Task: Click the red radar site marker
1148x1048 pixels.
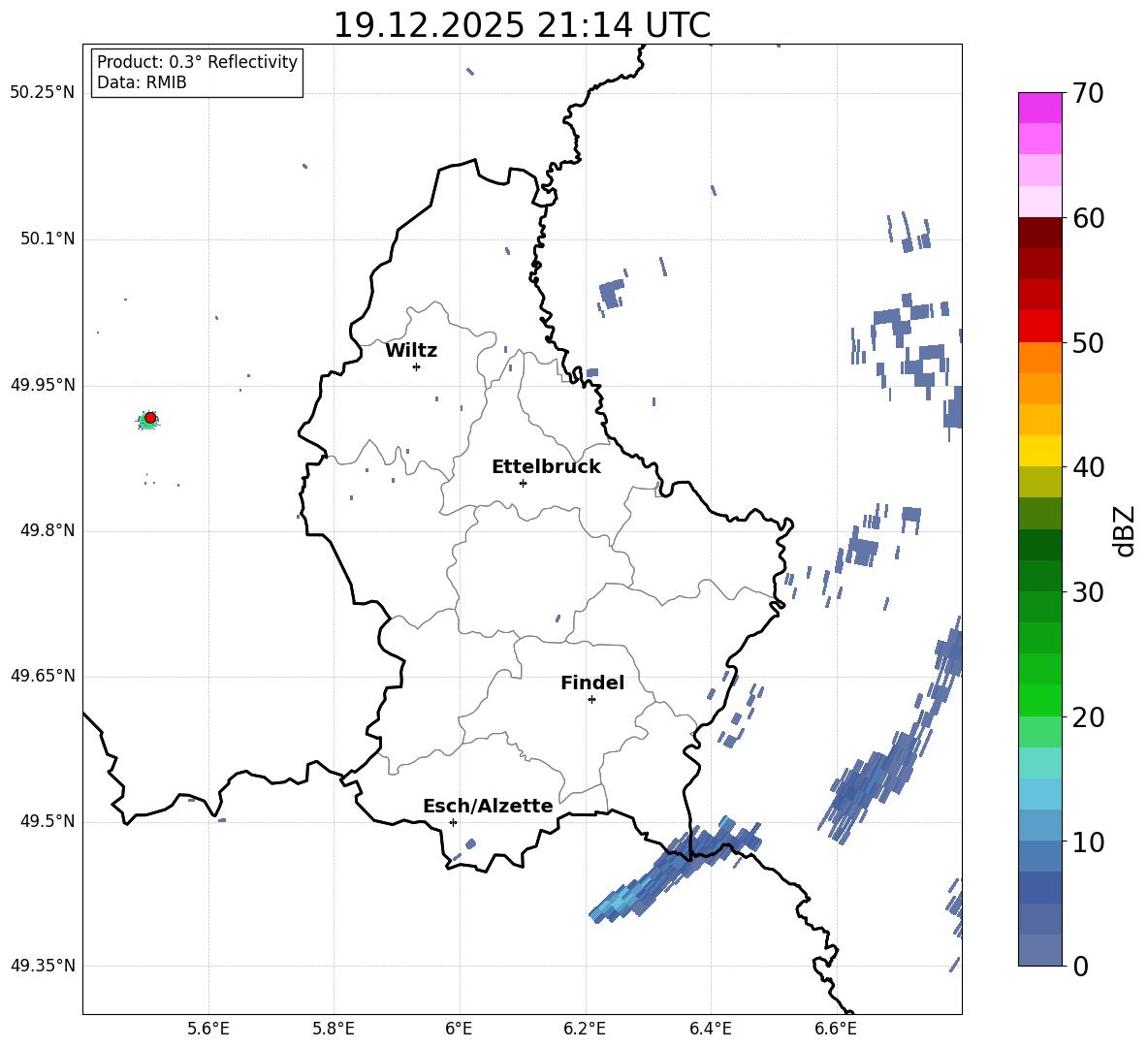Action: [150, 418]
